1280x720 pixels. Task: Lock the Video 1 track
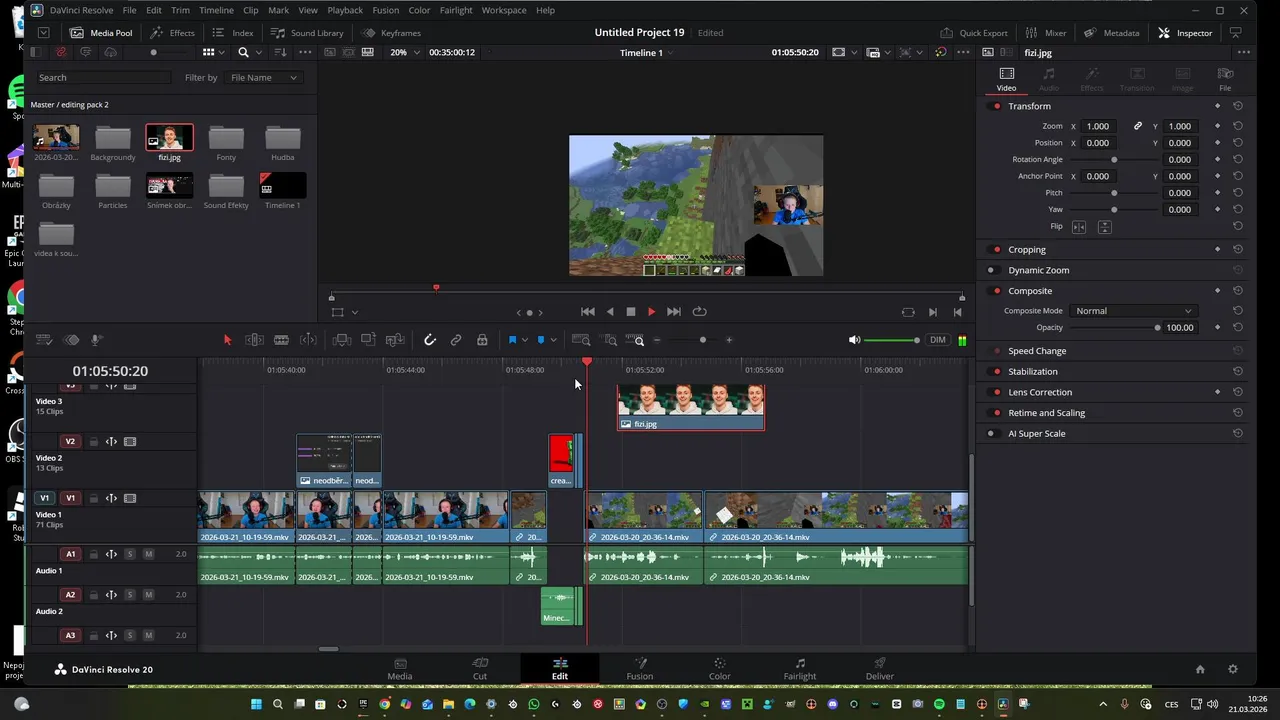tap(94, 498)
